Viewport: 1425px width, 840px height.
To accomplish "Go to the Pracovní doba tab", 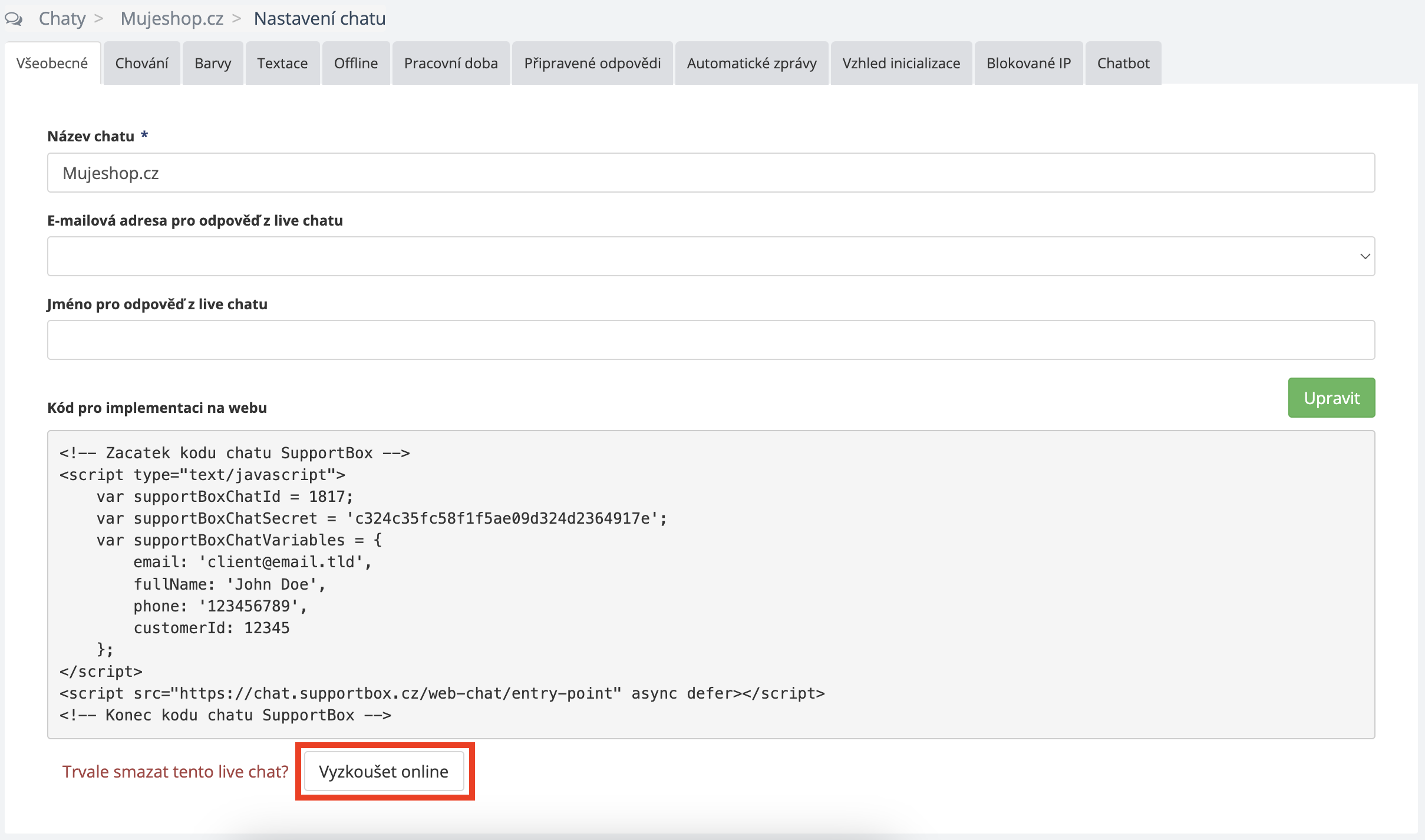I will pos(451,63).
